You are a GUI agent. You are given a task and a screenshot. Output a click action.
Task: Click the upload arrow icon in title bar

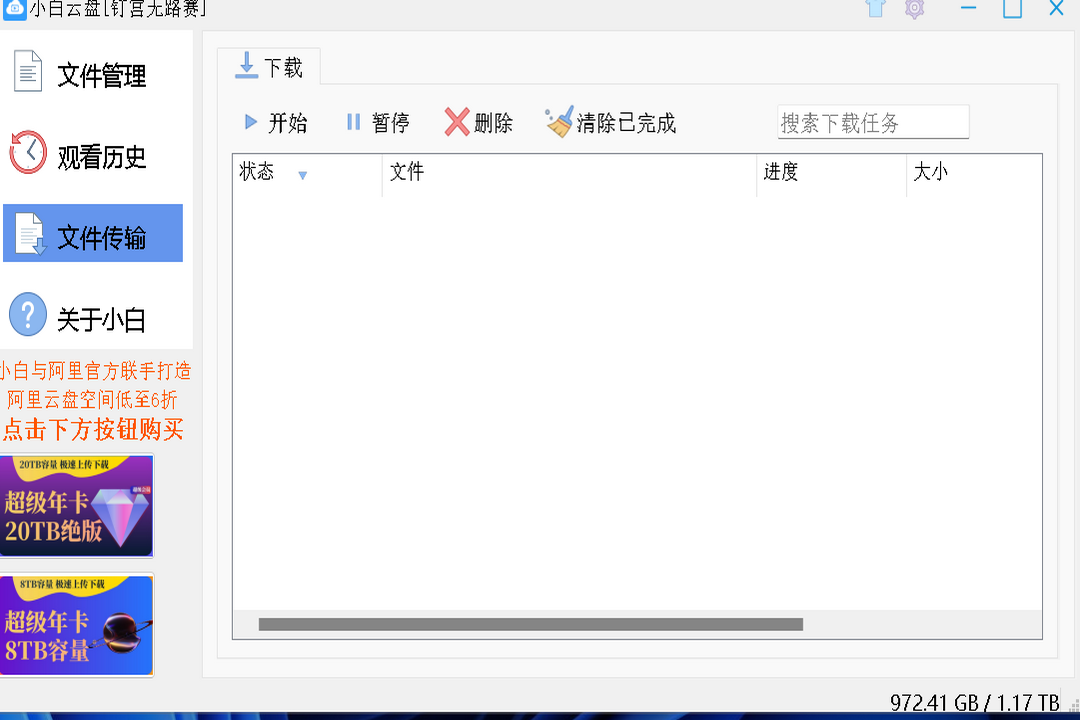click(x=874, y=9)
